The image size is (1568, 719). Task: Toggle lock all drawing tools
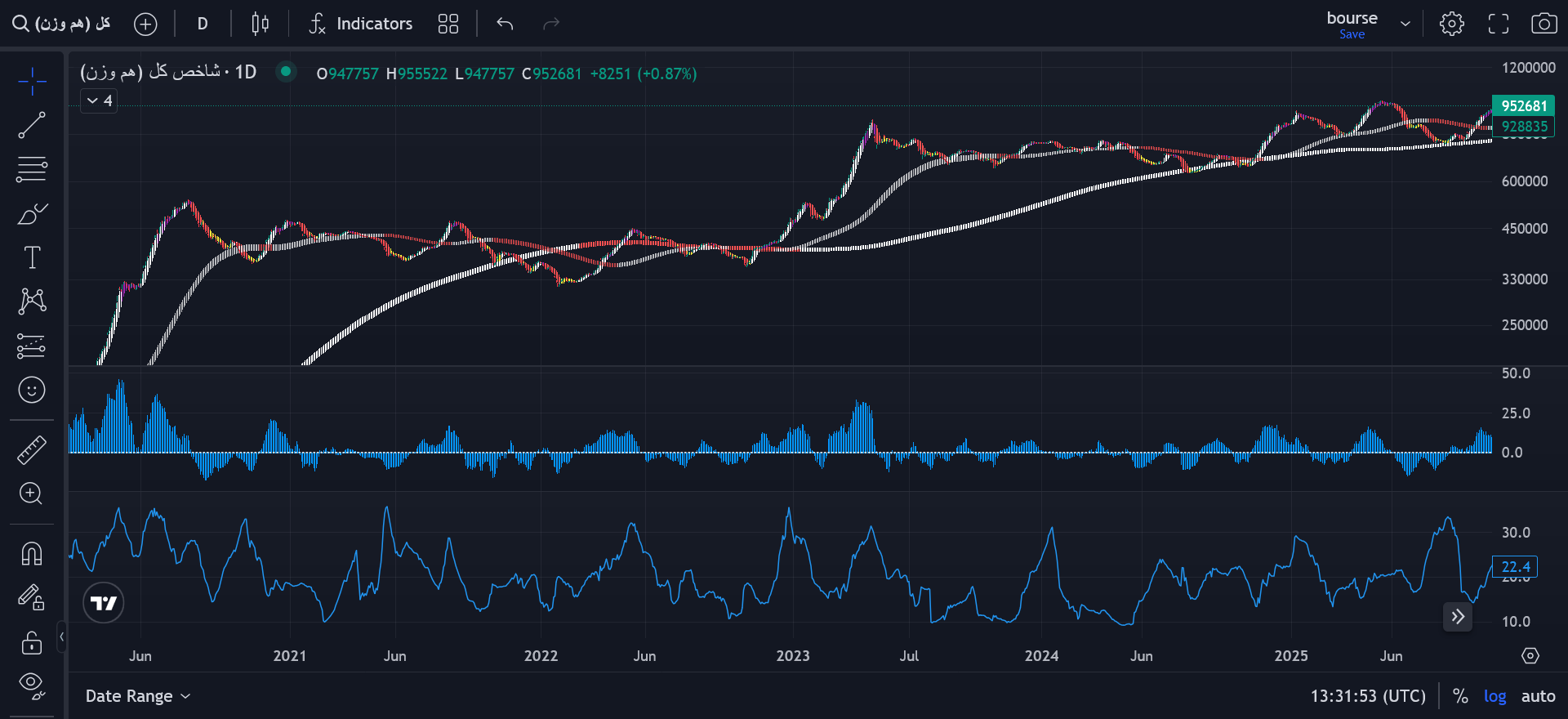tap(32, 643)
